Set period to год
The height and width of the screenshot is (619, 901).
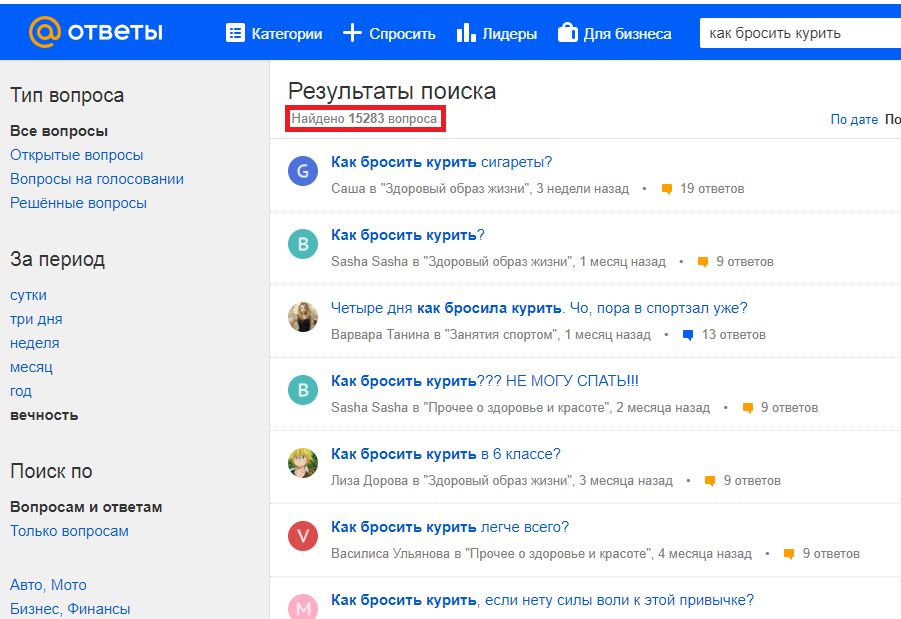pos(21,391)
